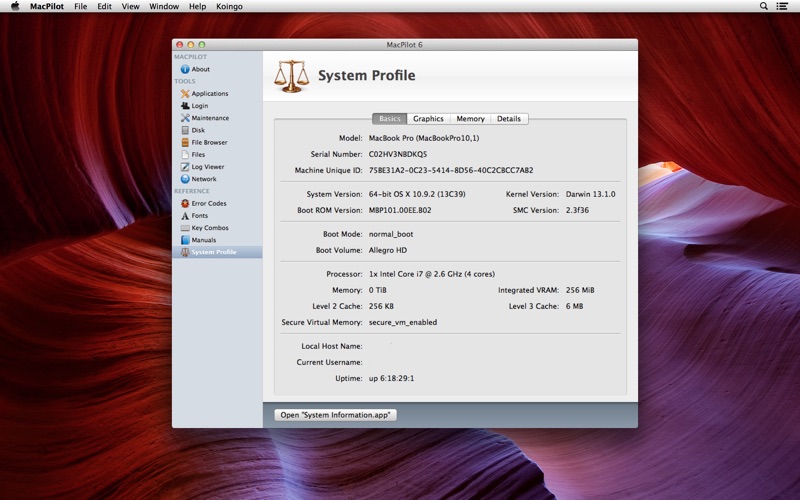This screenshot has height=500, width=800.
Task: Click model value MacBook Pro (MacBookPro10,1)
Action: tap(424, 138)
